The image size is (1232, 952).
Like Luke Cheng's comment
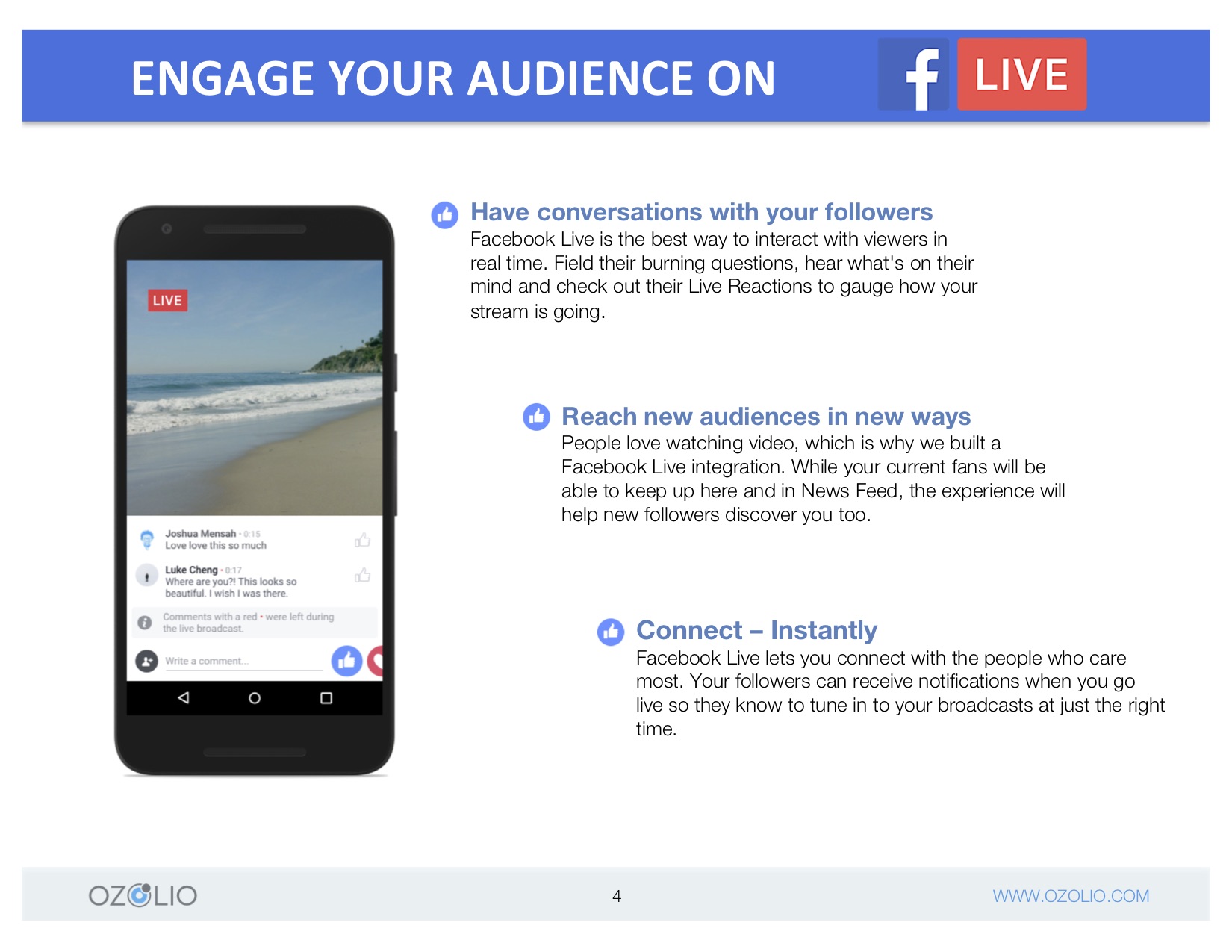(363, 575)
